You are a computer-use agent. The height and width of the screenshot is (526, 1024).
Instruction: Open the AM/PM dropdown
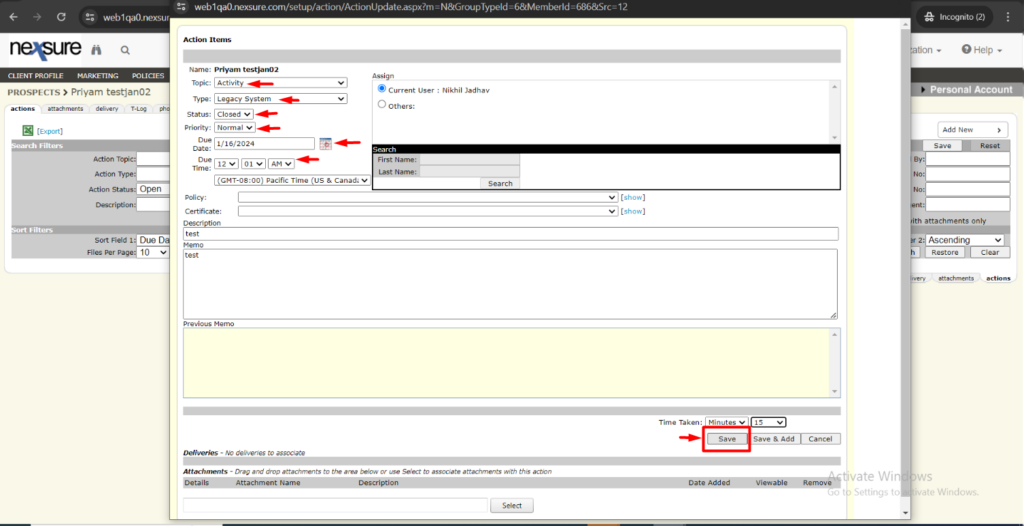281,164
